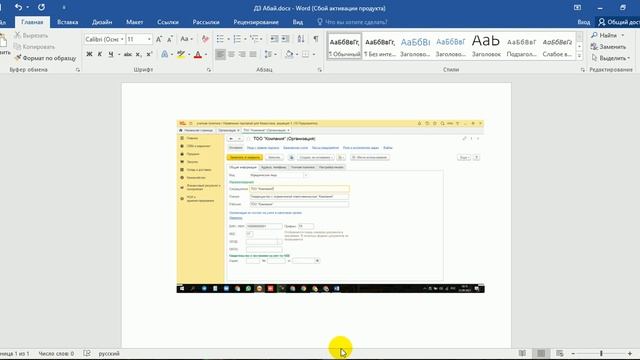Click the Cut (Вырезать) scissors command

[x=31, y=36]
